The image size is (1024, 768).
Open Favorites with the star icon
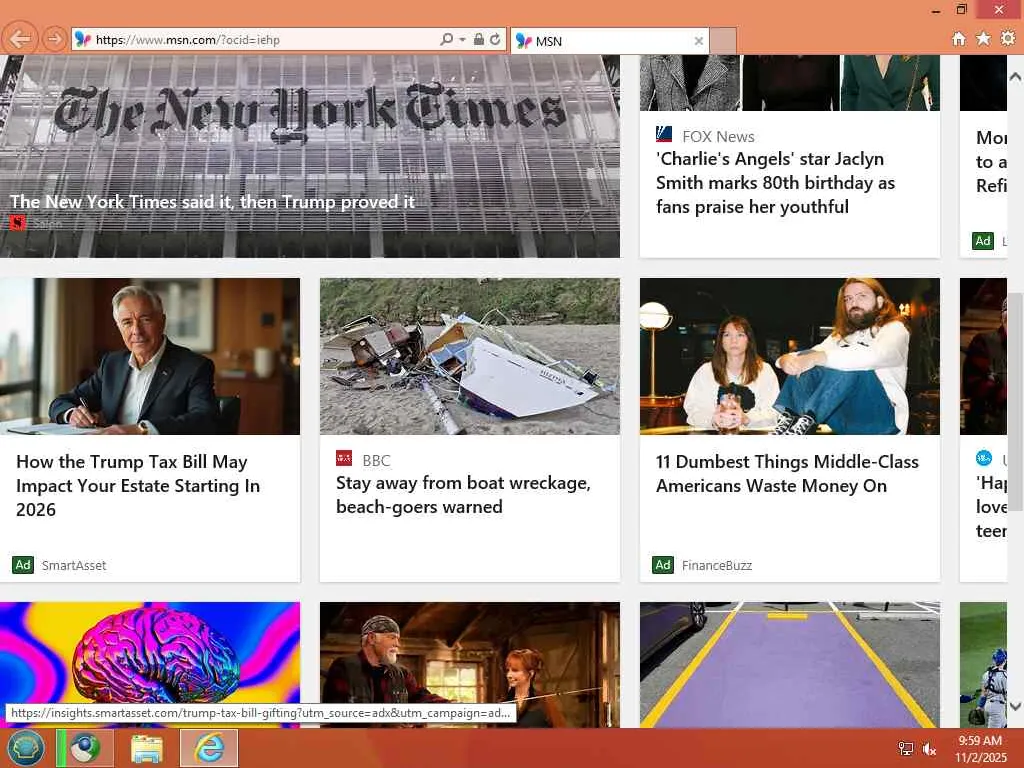pyautogui.click(x=983, y=39)
